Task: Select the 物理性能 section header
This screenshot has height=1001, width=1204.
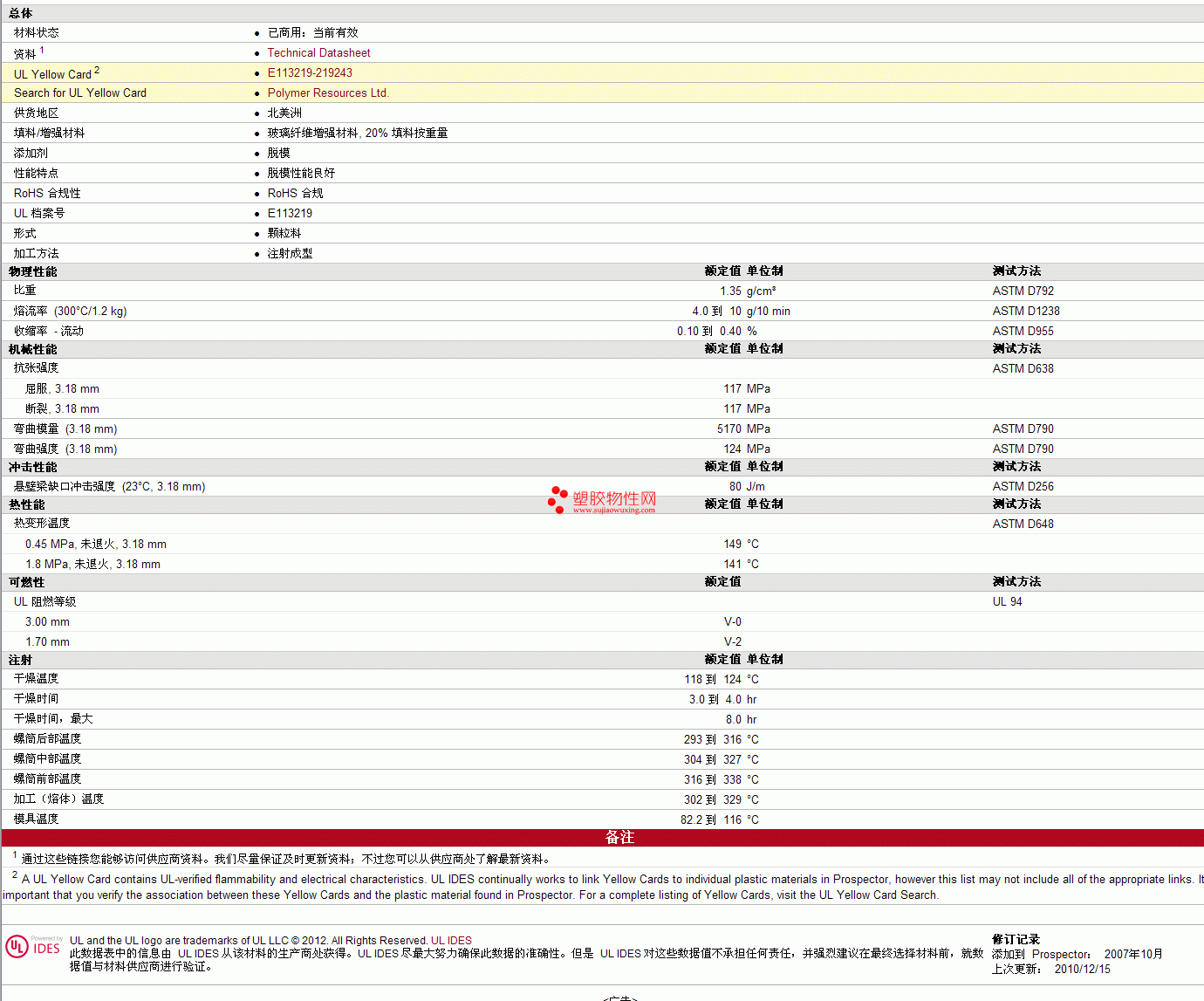Action: (33, 272)
